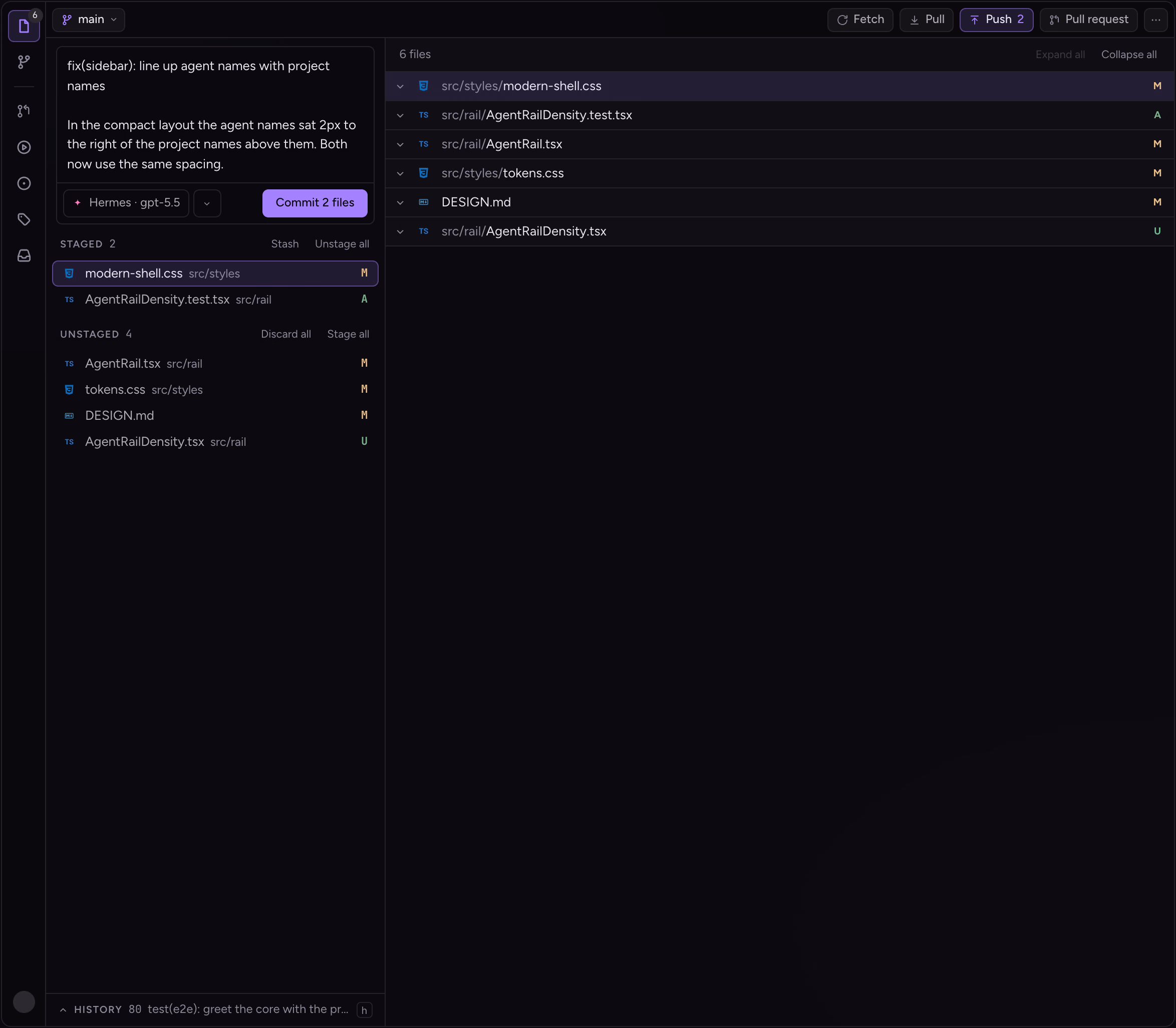Image resolution: width=1176 pixels, height=1028 pixels.
Task: Click the TS icon of AgentRailDensity.test.tsx diff header
Action: click(424, 115)
